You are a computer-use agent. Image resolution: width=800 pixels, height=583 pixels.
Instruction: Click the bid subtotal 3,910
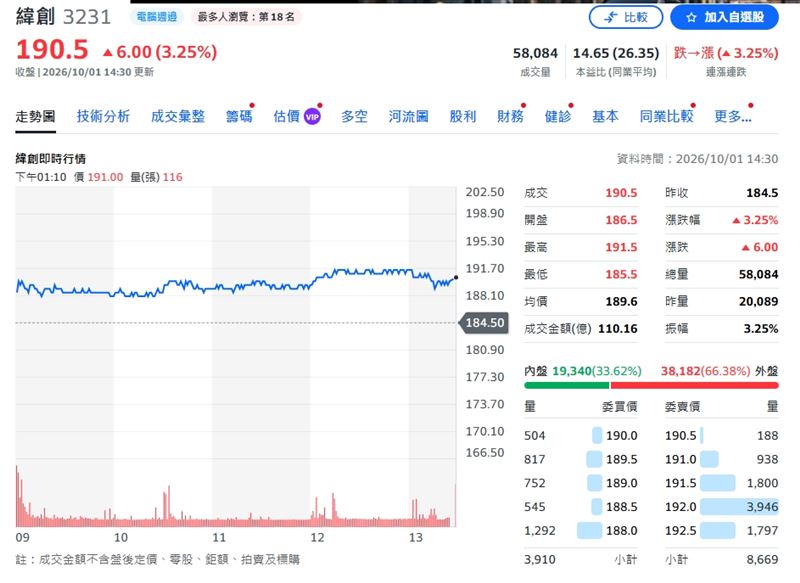540,560
